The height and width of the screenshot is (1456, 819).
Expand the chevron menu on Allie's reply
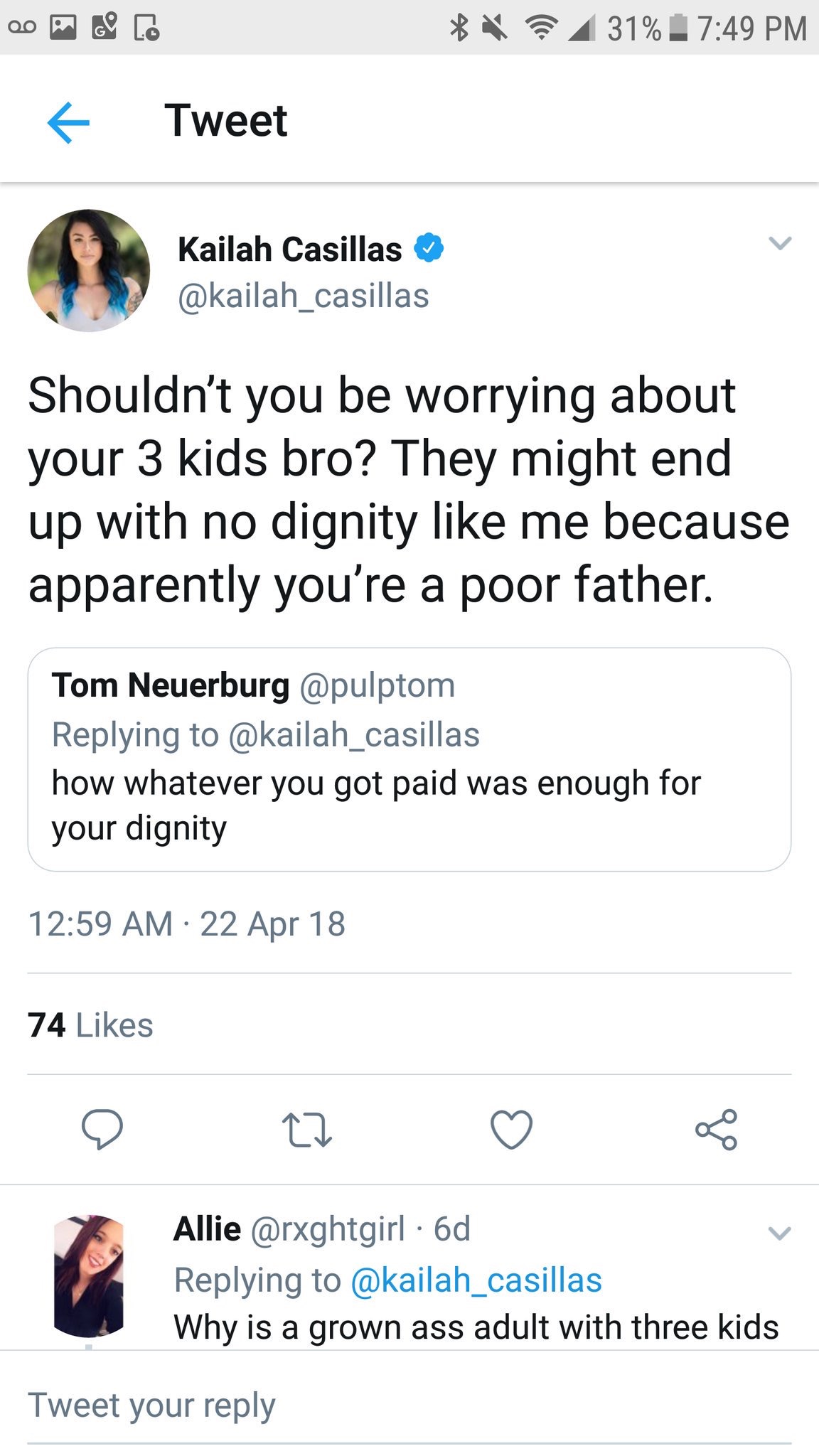780,1233
